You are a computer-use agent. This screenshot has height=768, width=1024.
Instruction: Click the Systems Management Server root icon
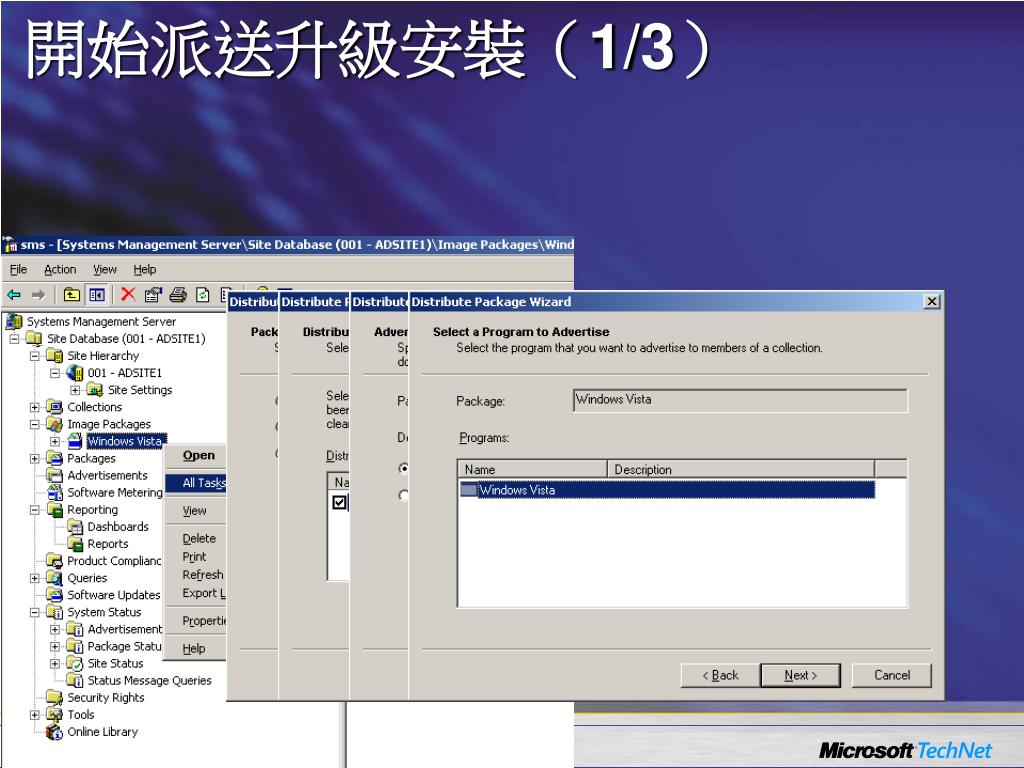click(x=14, y=321)
